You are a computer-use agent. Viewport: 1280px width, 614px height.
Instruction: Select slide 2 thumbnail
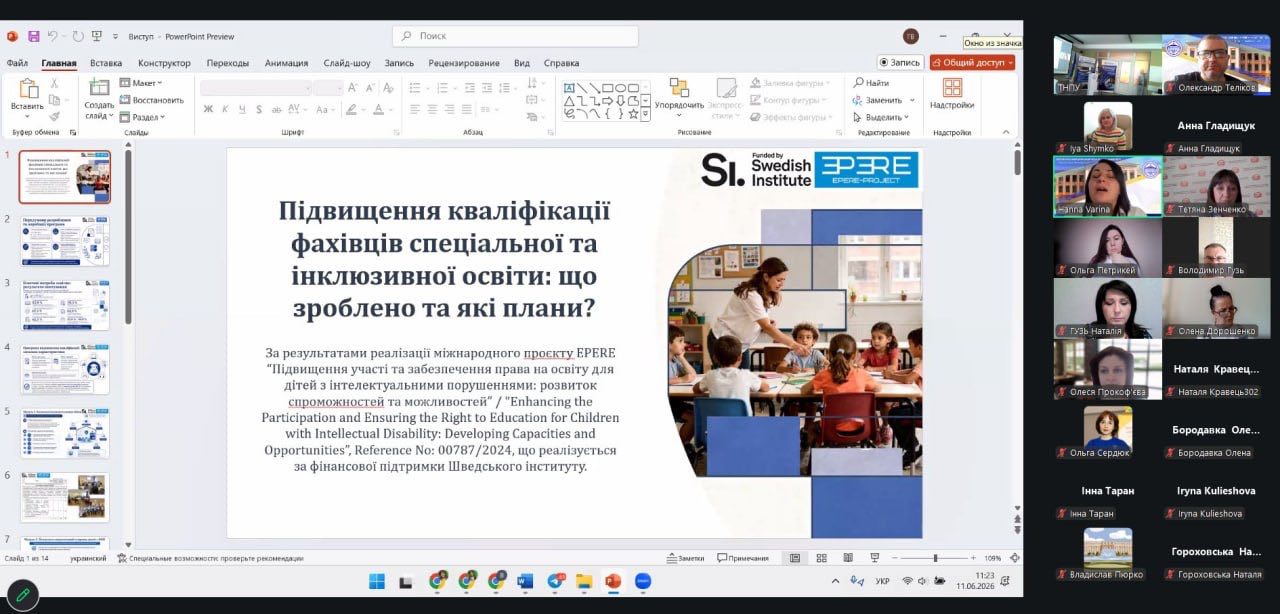click(x=66, y=240)
